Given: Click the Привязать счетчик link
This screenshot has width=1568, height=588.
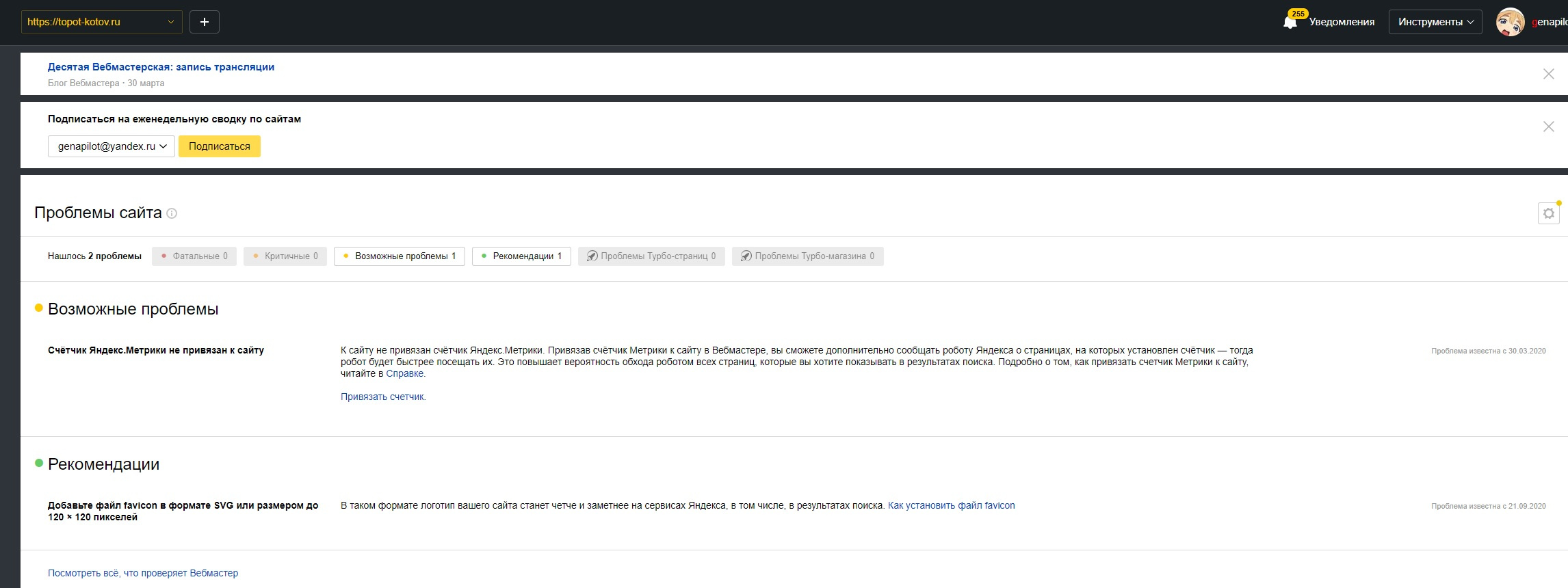Looking at the screenshot, I should 382,397.
